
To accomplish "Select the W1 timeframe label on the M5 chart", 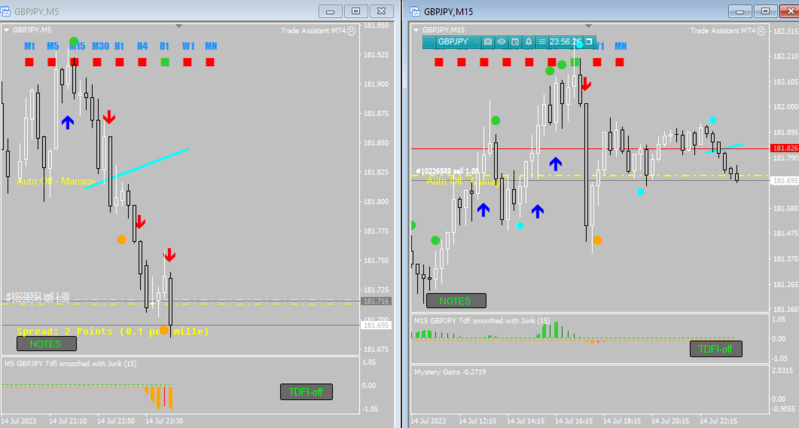I will [188, 46].
